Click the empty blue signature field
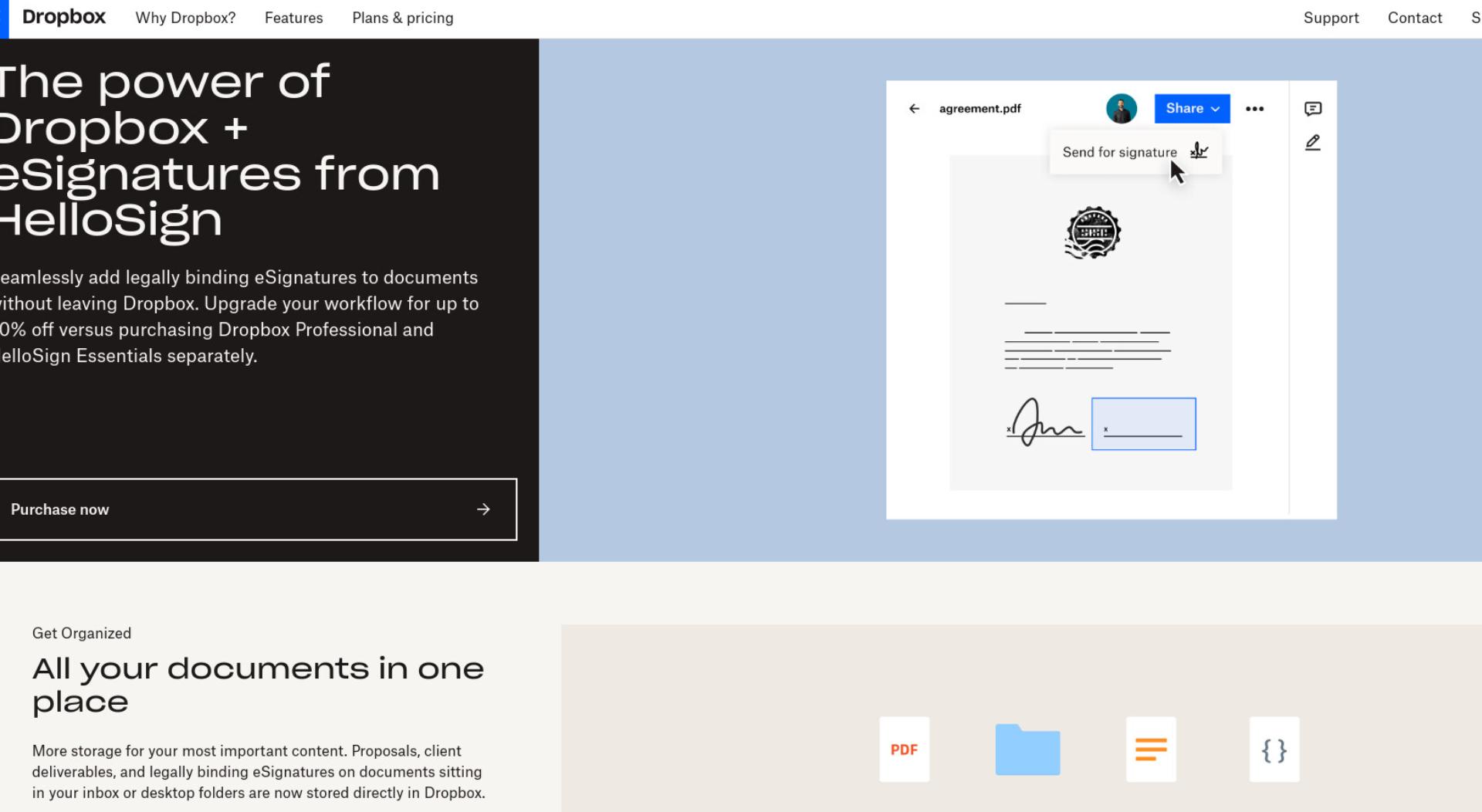The image size is (1482, 812). tap(1143, 424)
